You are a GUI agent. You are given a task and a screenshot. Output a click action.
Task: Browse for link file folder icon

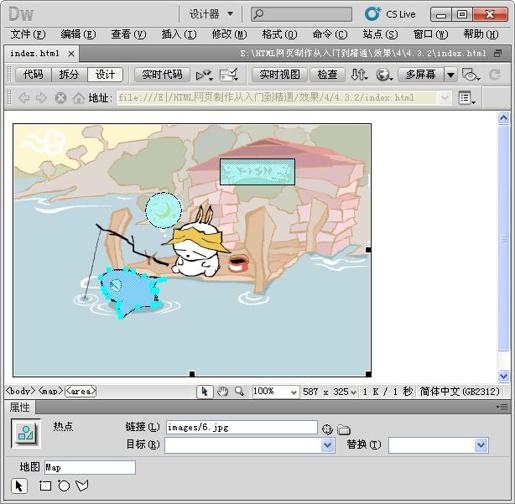point(344,430)
